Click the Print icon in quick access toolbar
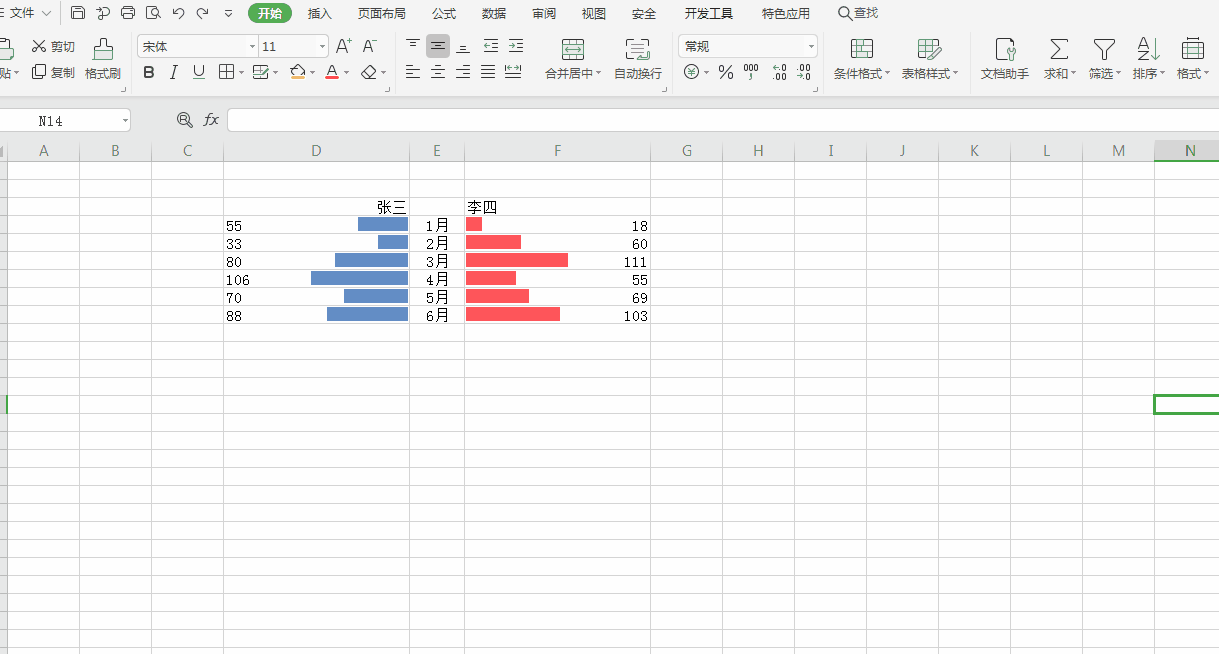 pos(128,13)
